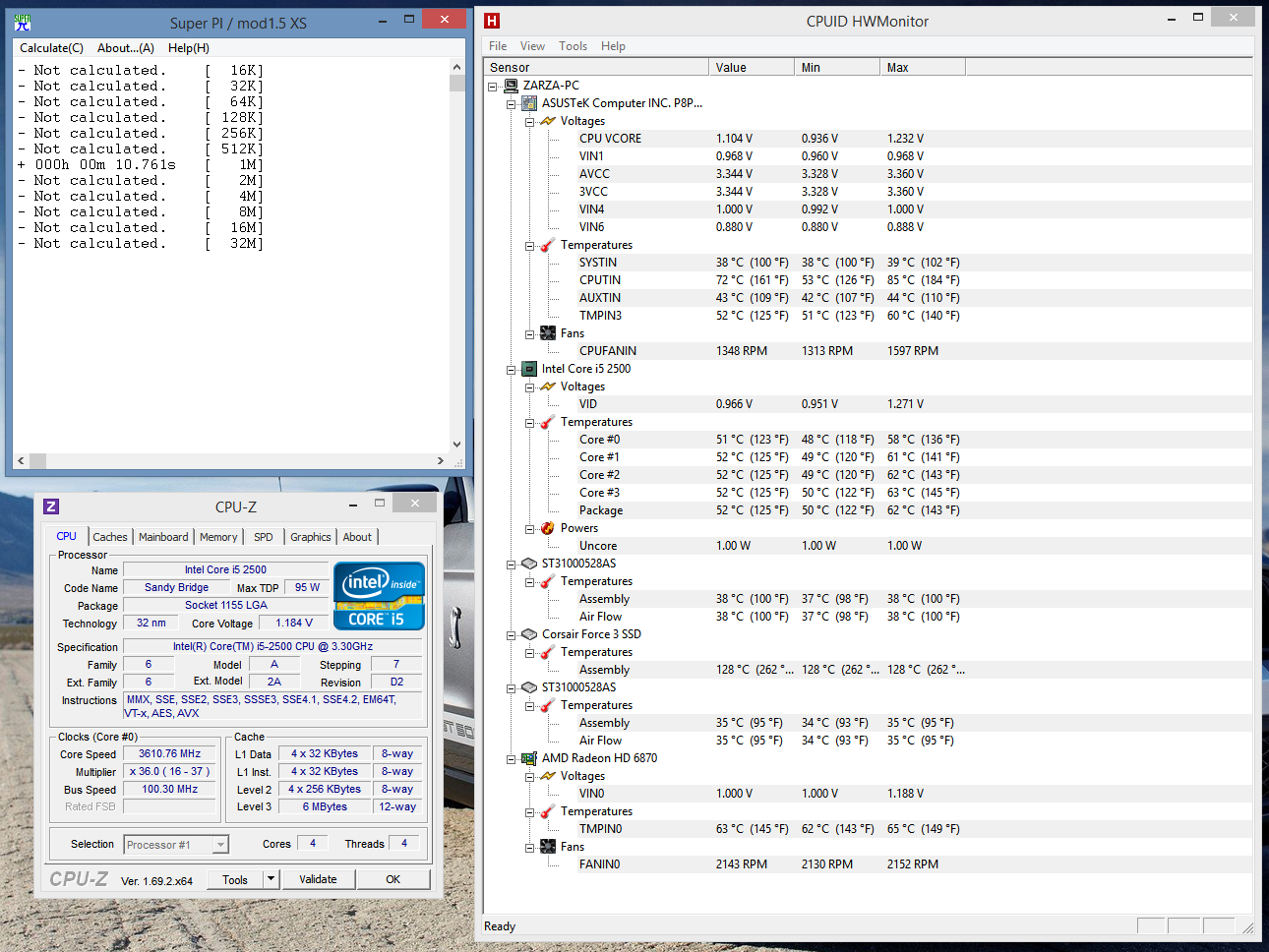The image size is (1269, 952).
Task: Open the Calculate(C) menu in Super PI
Action: (51, 48)
